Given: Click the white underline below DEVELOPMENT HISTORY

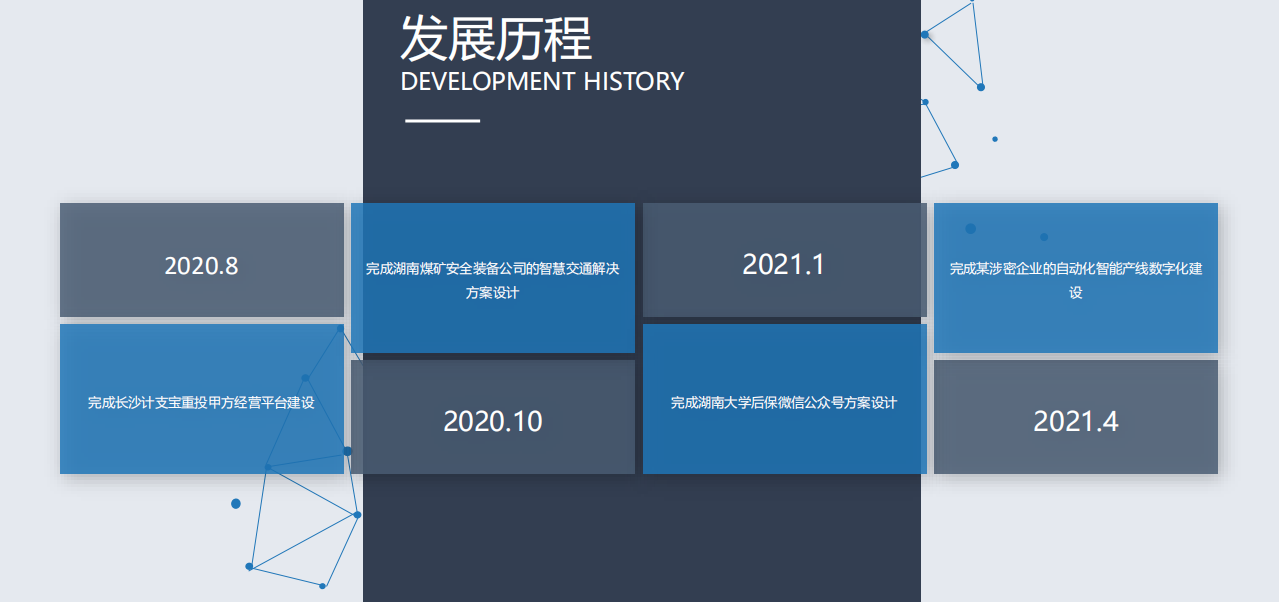Looking at the screenshot, I should (442, 122).
